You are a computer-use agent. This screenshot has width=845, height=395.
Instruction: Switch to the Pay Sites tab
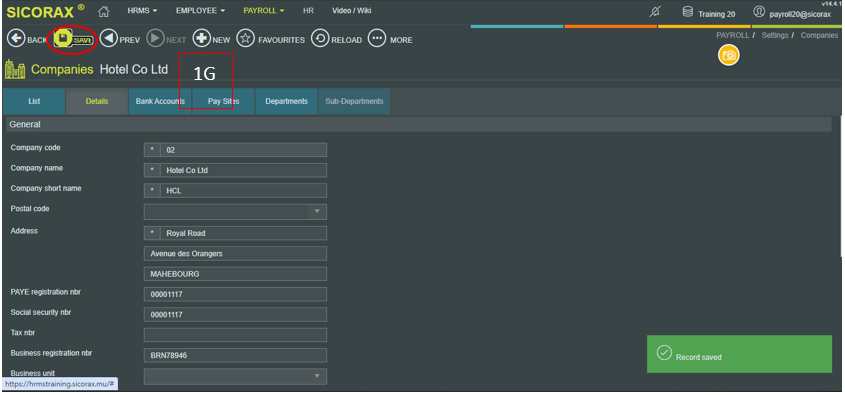point(223,101)
